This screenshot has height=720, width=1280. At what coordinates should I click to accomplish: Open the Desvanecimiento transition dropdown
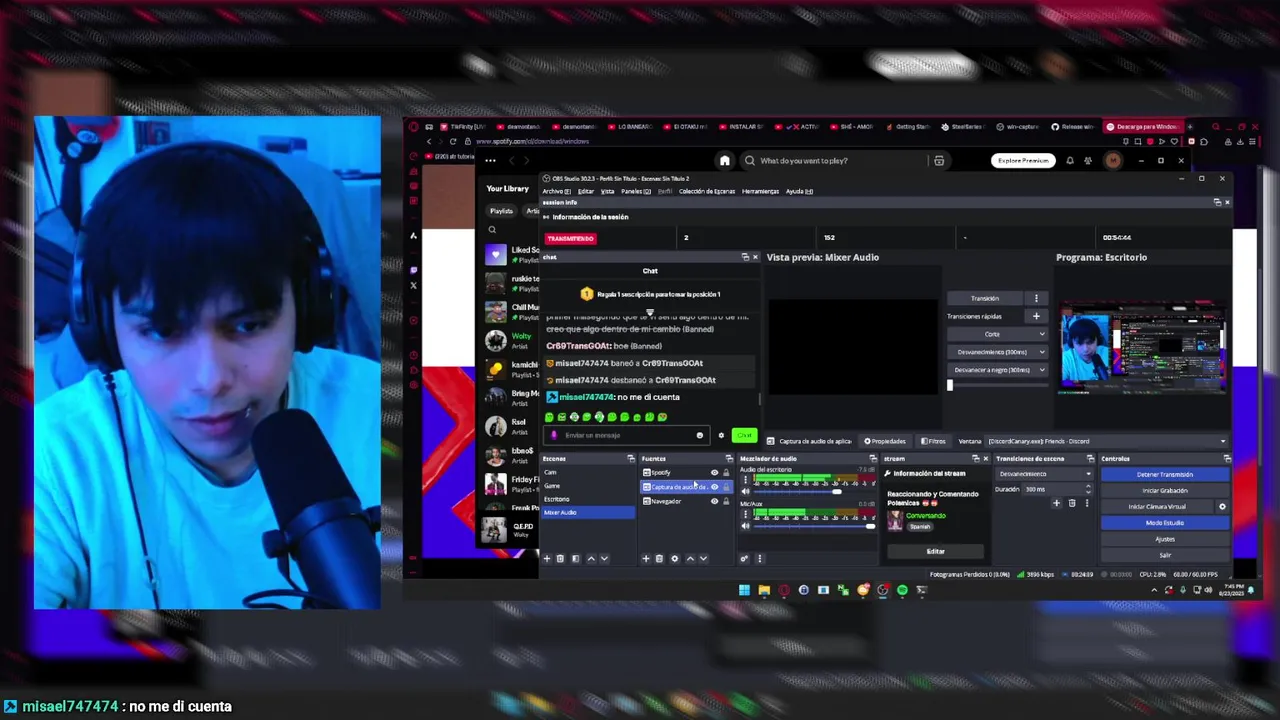(x=1045, y=474)
